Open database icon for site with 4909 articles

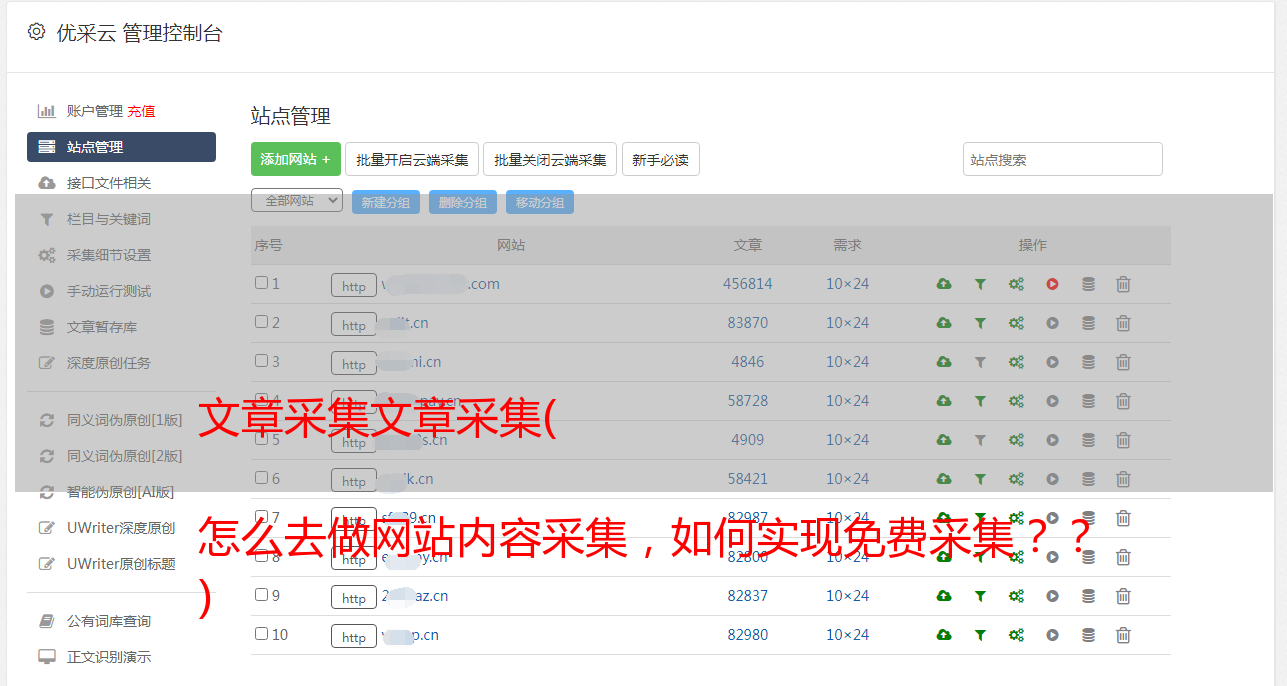pos(1088,440)
